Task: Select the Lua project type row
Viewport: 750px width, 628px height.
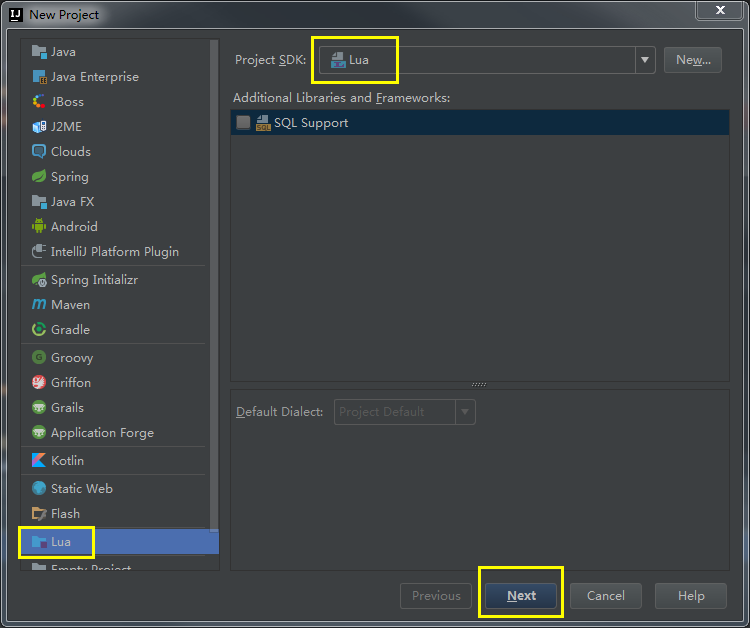Action: (x=120, y=542)
